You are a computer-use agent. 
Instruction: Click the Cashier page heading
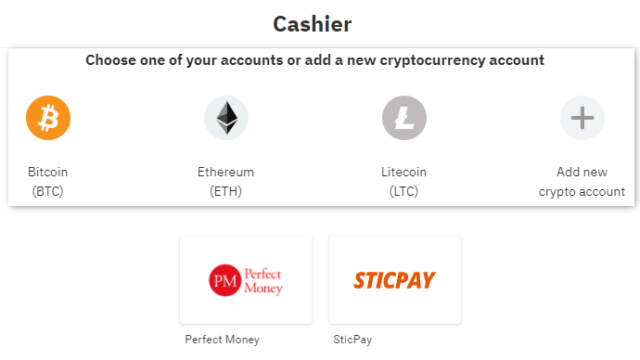tap(312, 24)
